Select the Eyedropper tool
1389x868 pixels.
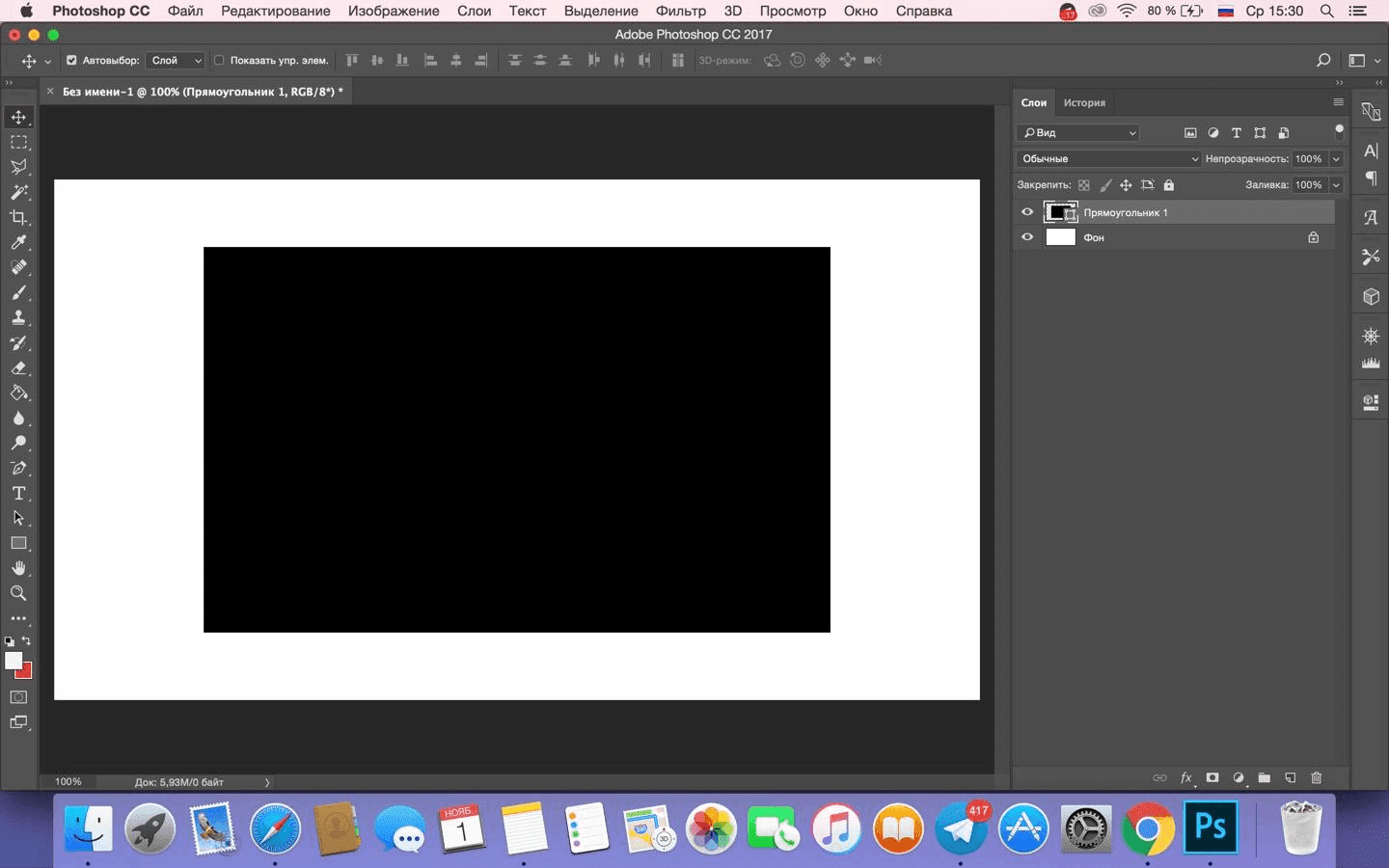18,243
